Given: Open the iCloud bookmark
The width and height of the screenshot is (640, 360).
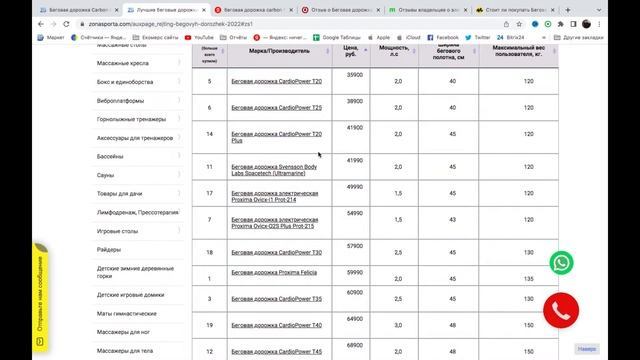Looking at the screenshot, I should tap(409, 38).
